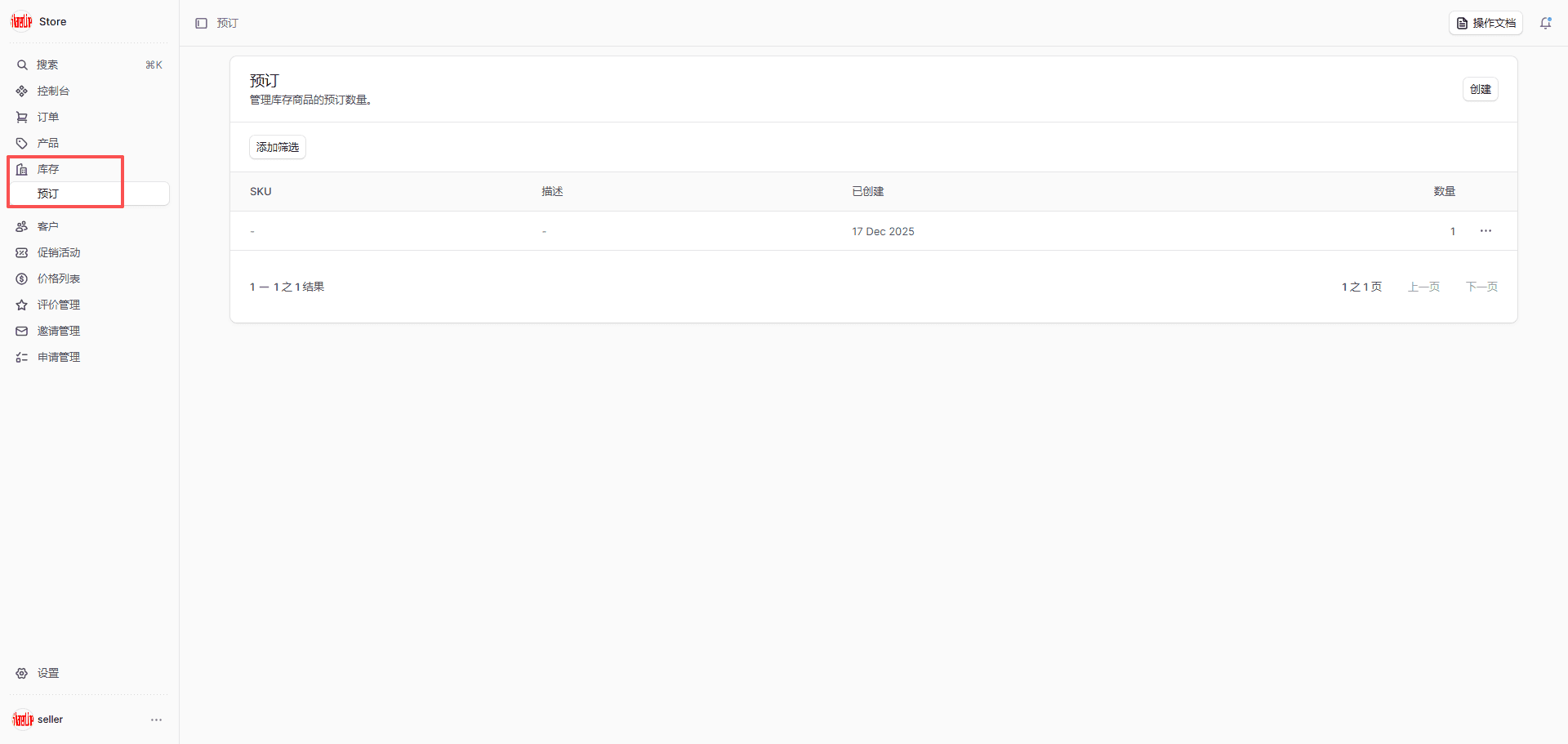Open the 添加筛选 filter dropdown
The image size is (1568, 744).
pyautogui.click(x=278, y=148)
